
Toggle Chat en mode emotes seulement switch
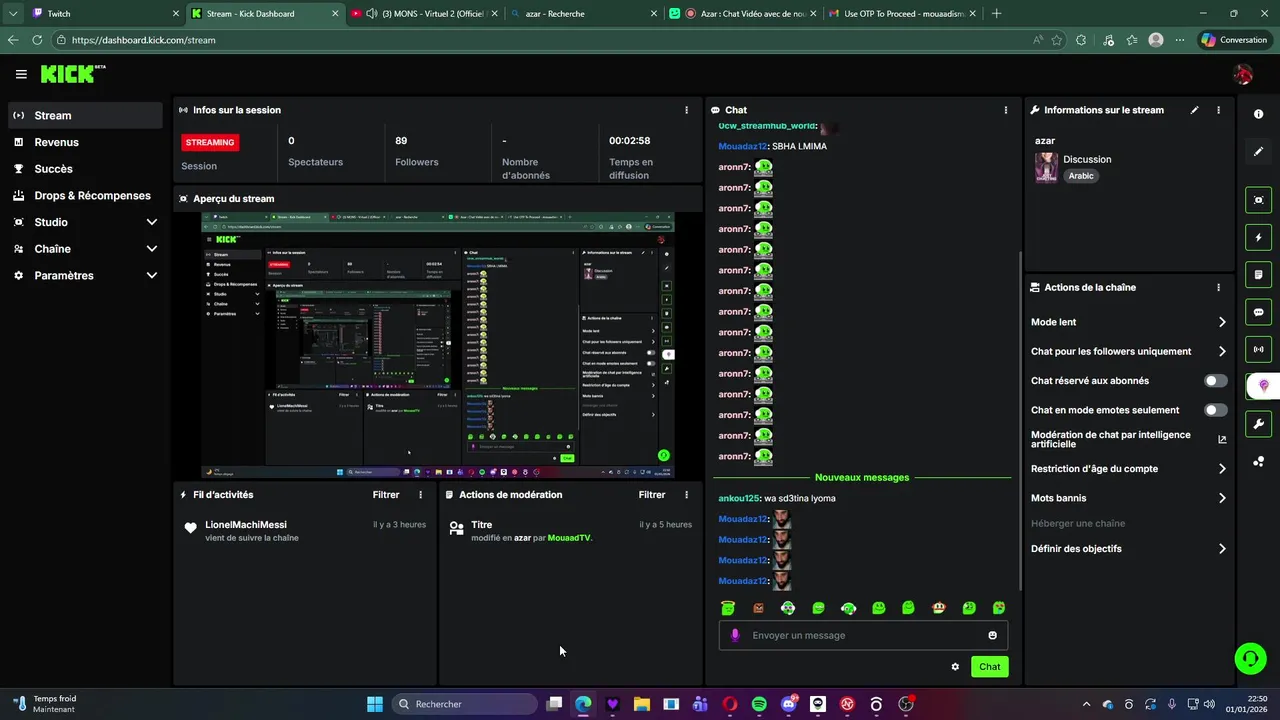[x=1215, y=410]
